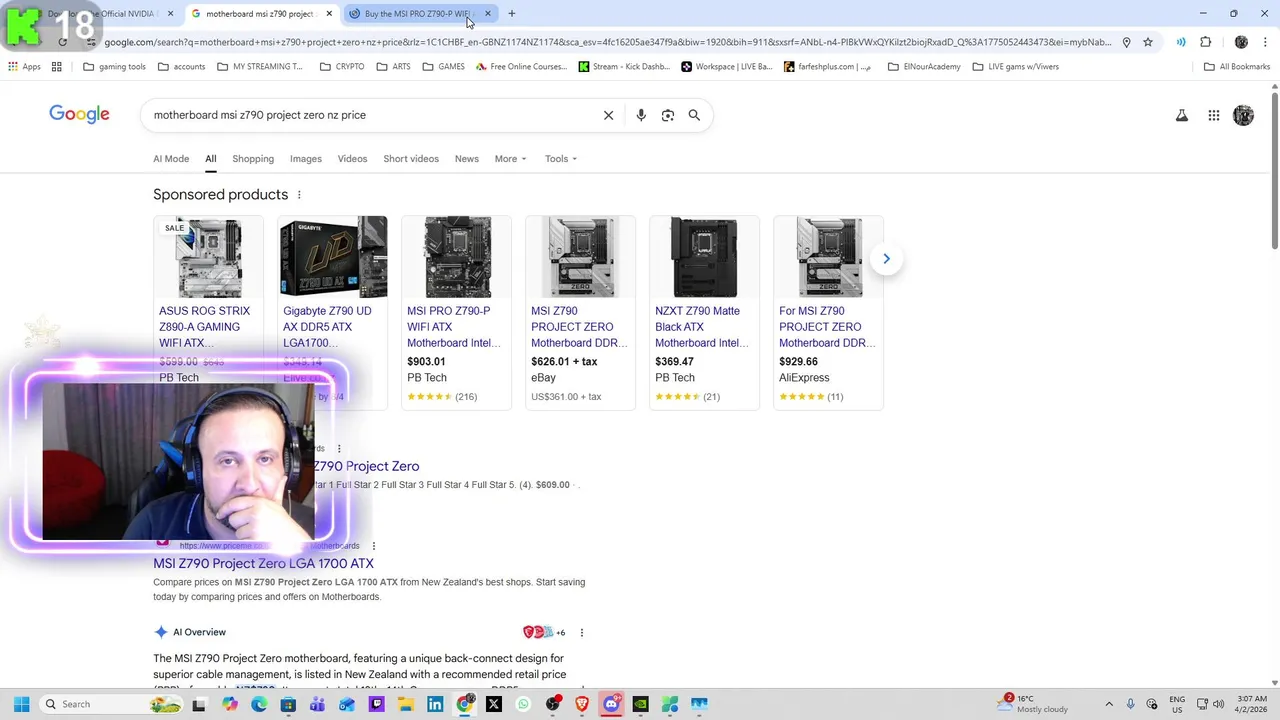Open the Chrome three-dot menu
The height and width of the screenshot is (720, 1280).
coord(1266,42)
